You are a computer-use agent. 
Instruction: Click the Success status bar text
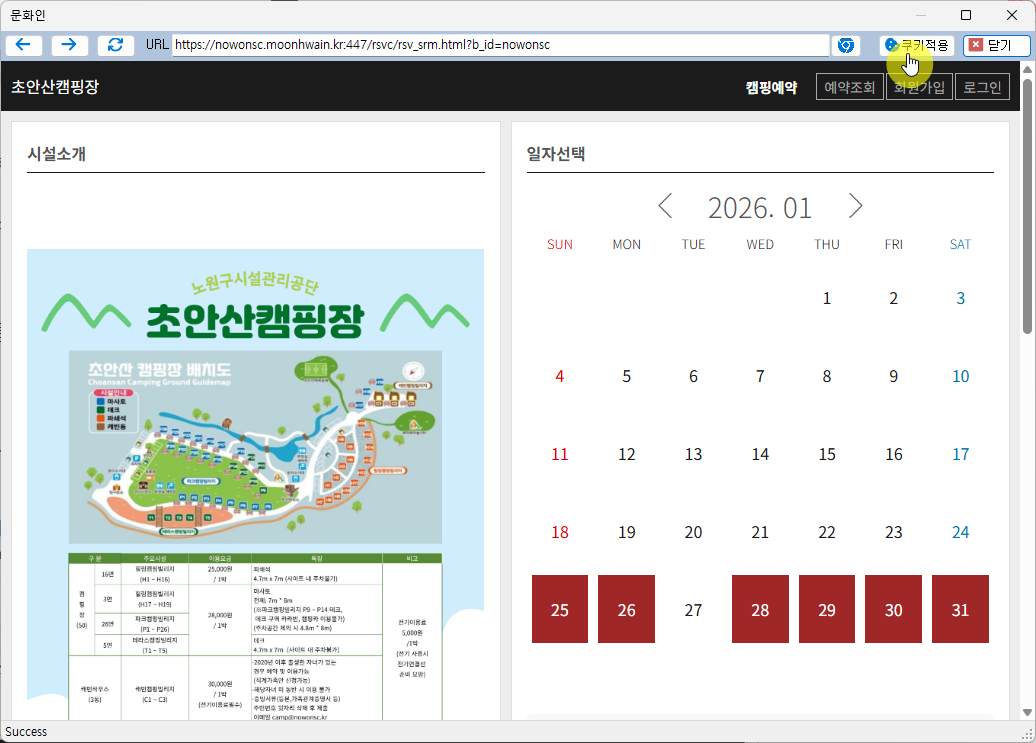click(26, 732)
